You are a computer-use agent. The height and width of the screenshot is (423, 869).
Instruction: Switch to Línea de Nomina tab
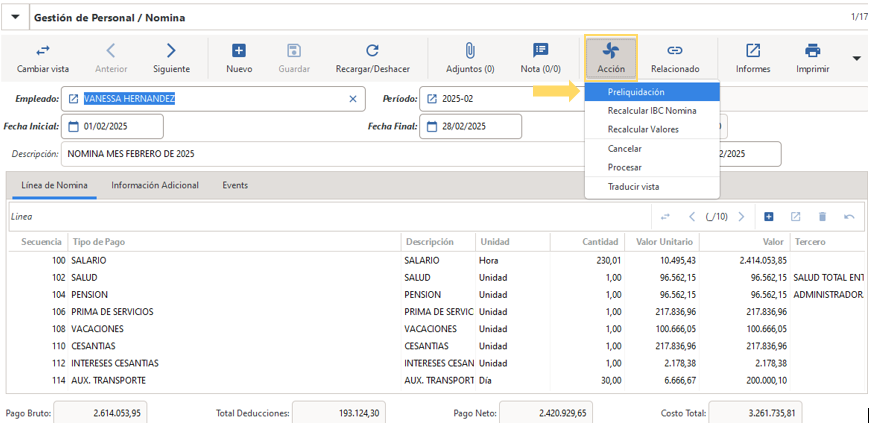point(54,185)
